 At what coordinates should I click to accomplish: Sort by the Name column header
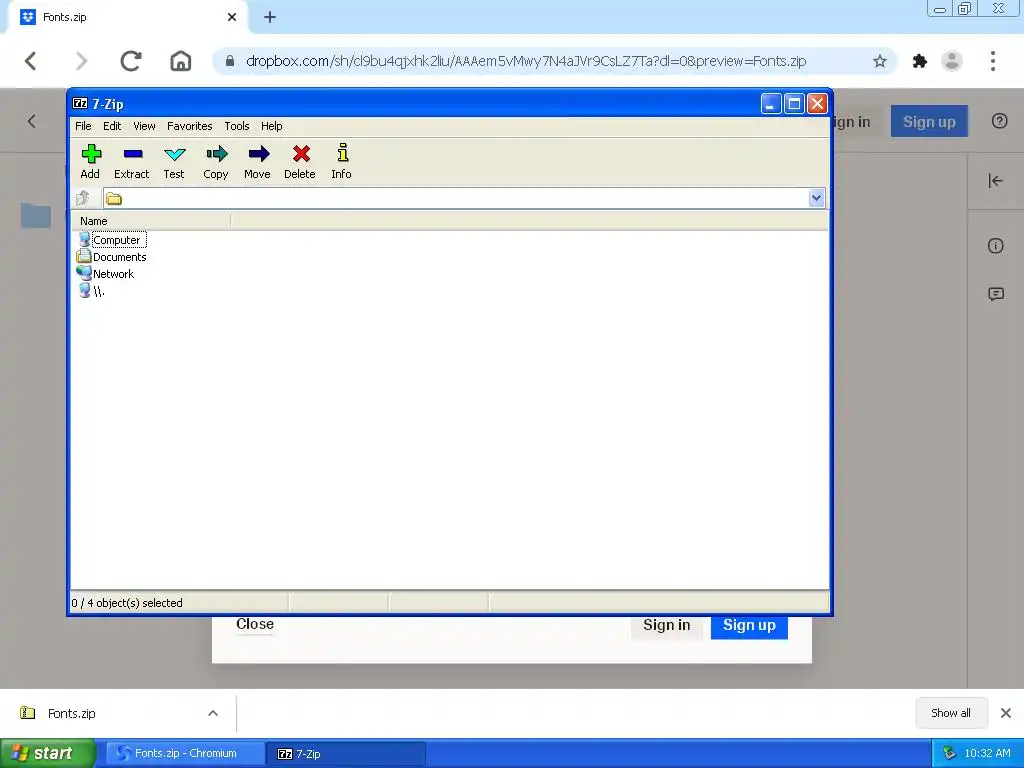pyautogui.click(x=150, y=221)
